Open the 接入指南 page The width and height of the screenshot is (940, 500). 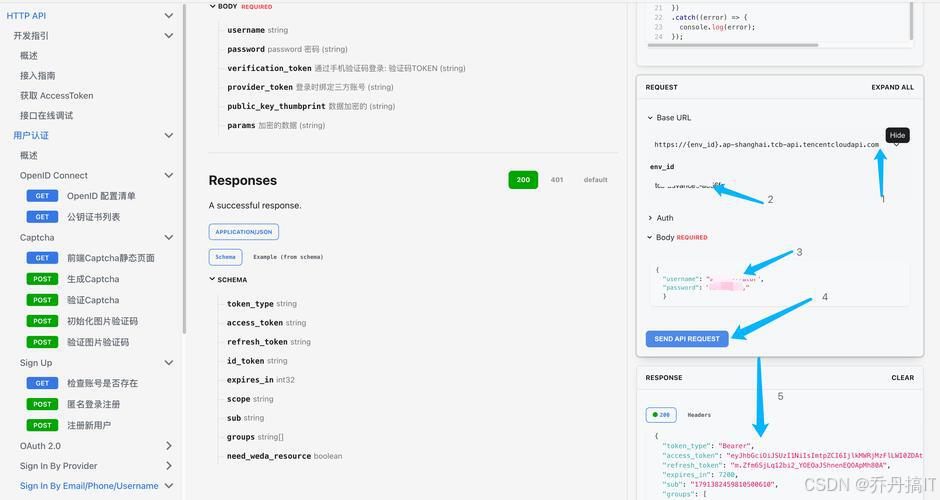[37, 76]
